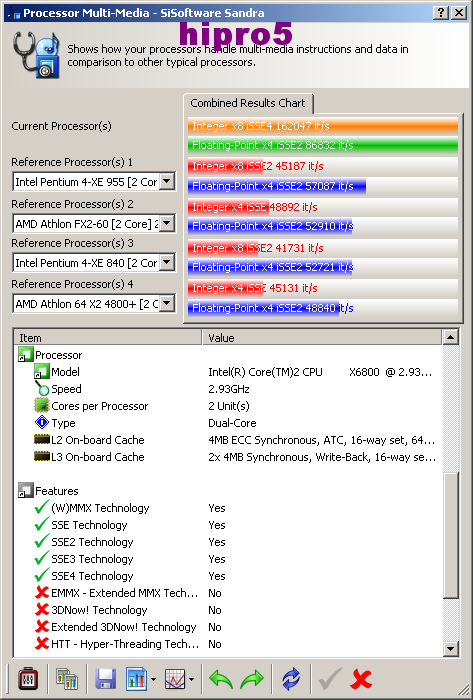Save results with the floppy disk icon
473x700 pixels.
point(106,679)
